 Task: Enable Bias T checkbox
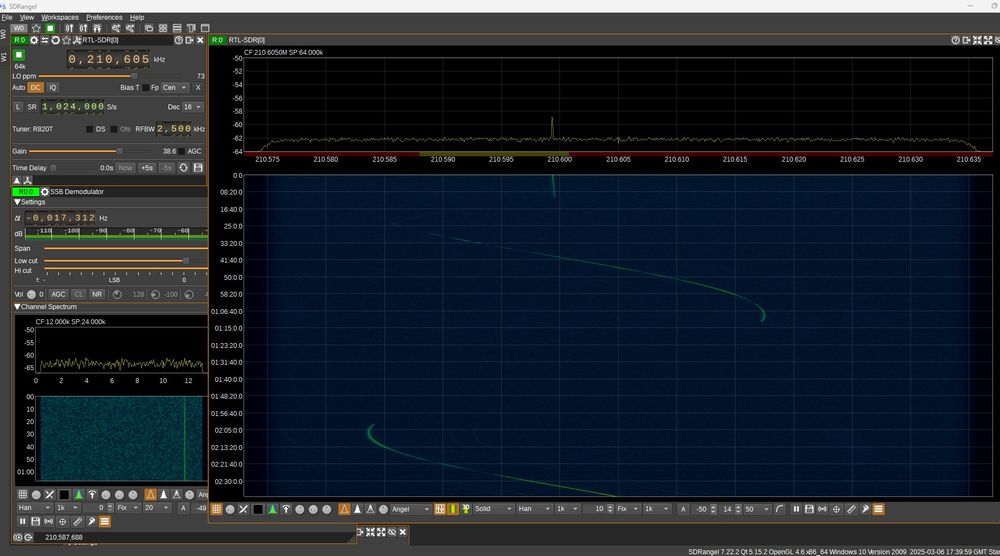pyautogui.click(x=145, y=87)
